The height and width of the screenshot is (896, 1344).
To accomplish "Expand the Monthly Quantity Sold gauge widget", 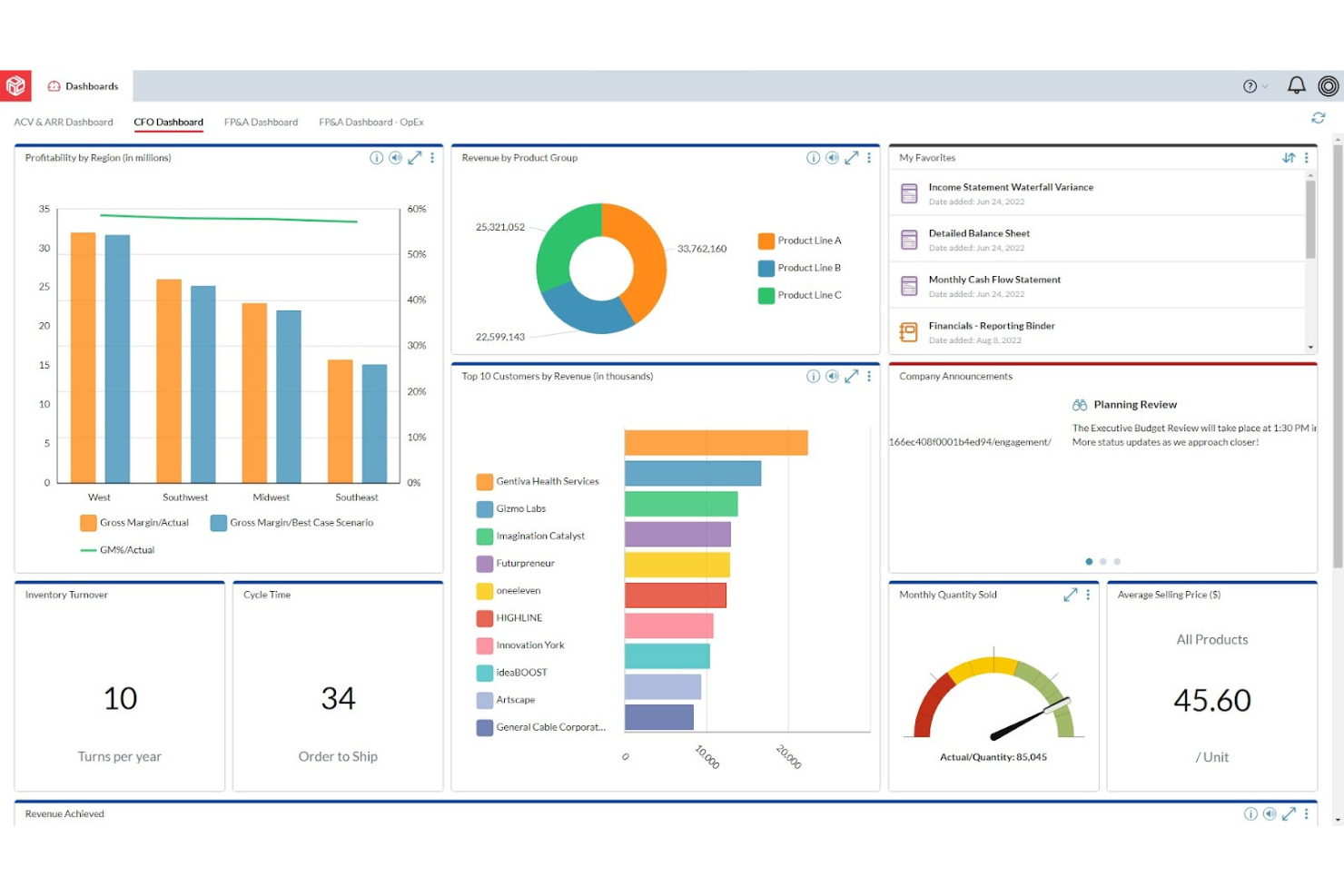I will [x=1071, y=595].
